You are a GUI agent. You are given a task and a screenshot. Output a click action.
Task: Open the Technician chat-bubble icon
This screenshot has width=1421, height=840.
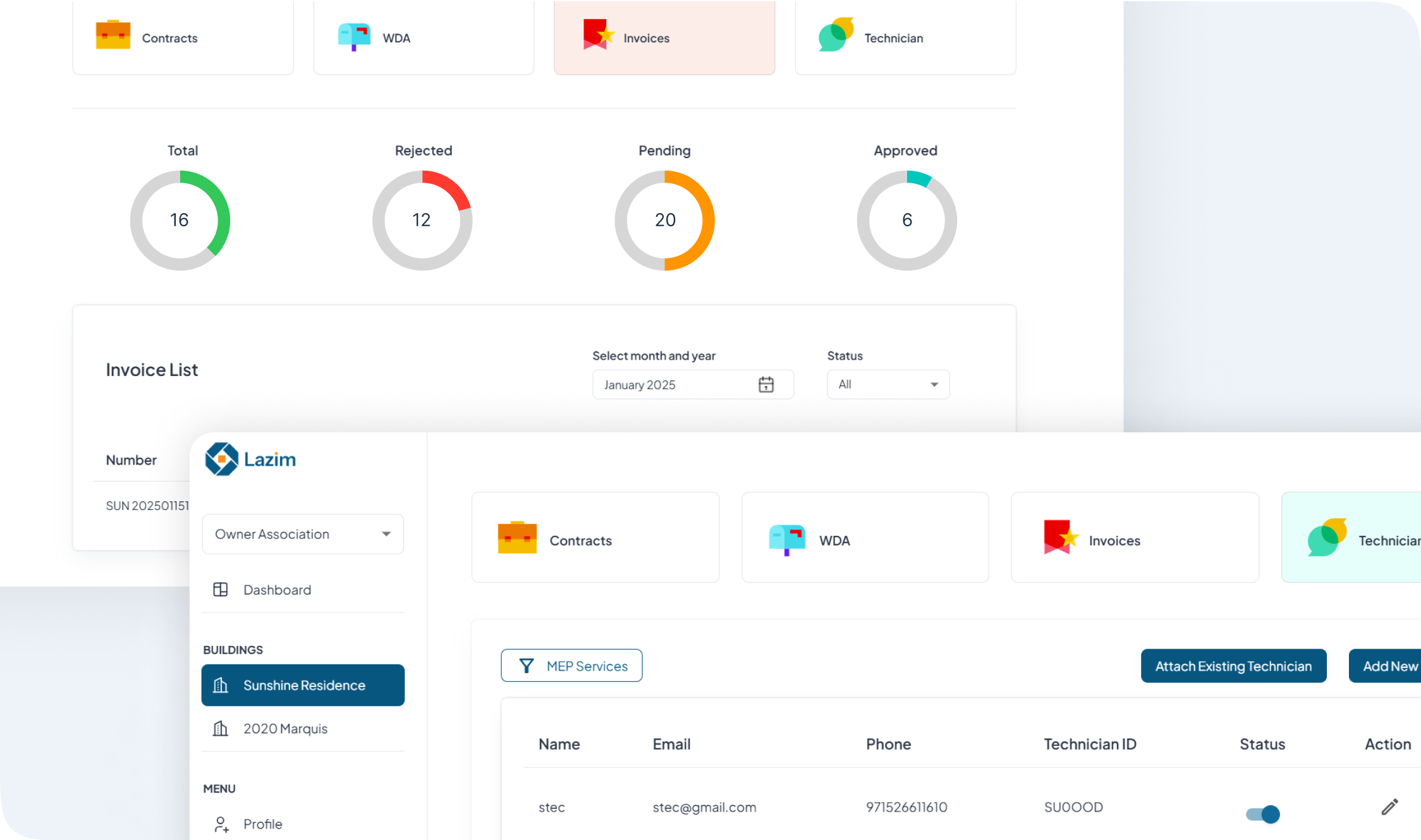(834, 35)
